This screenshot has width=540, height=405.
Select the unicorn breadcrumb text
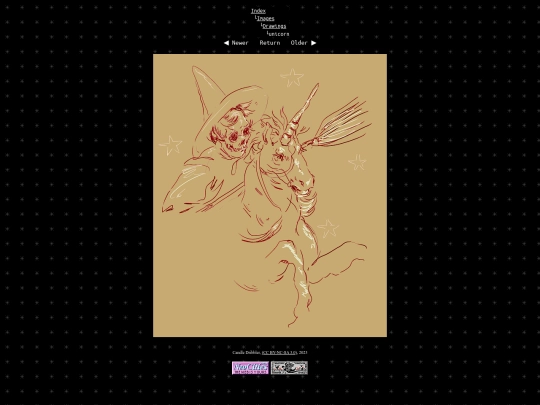279,34
